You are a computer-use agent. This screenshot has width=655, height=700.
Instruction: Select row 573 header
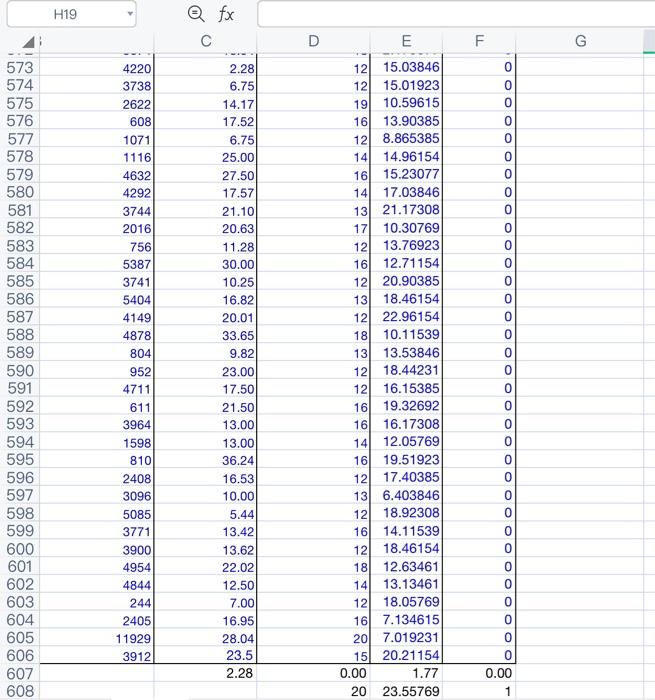pos(20,68)
